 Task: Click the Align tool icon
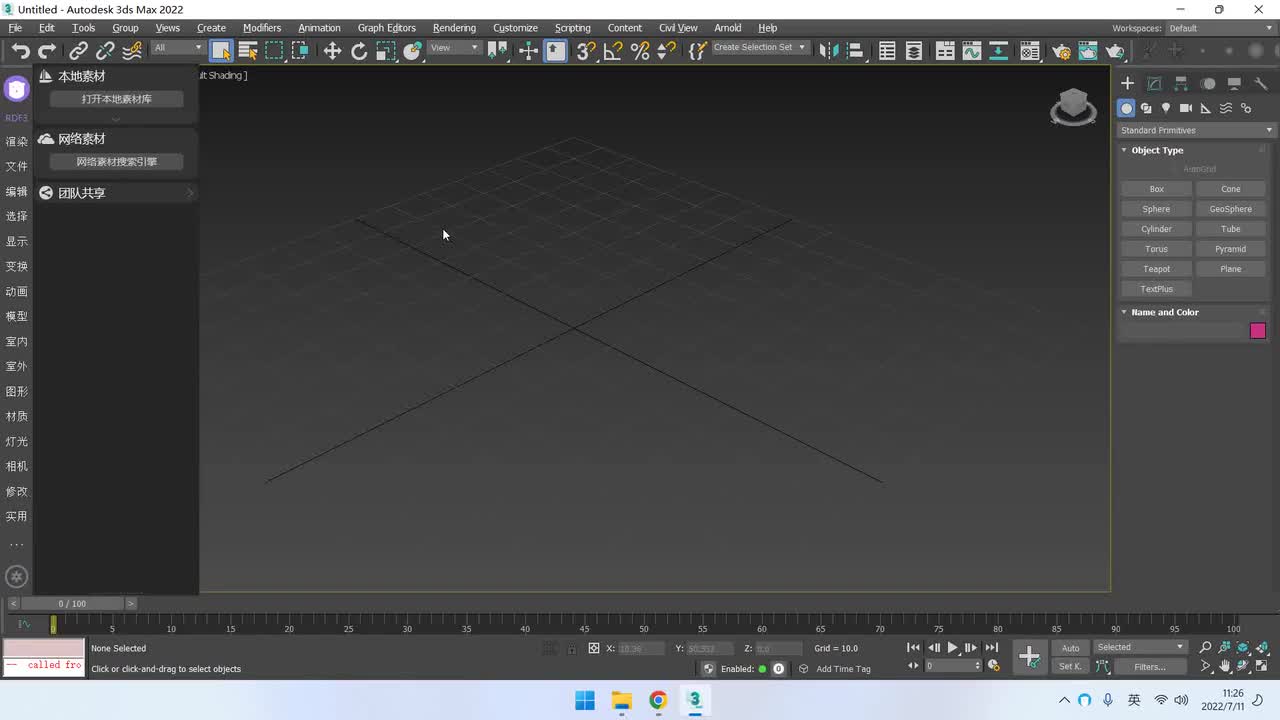pyautogui.click(x=855, y=51)
